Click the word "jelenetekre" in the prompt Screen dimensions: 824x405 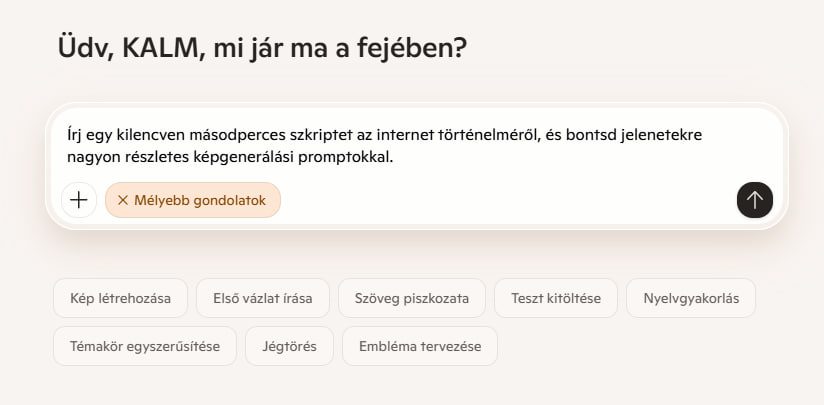(x=675, y=134)
